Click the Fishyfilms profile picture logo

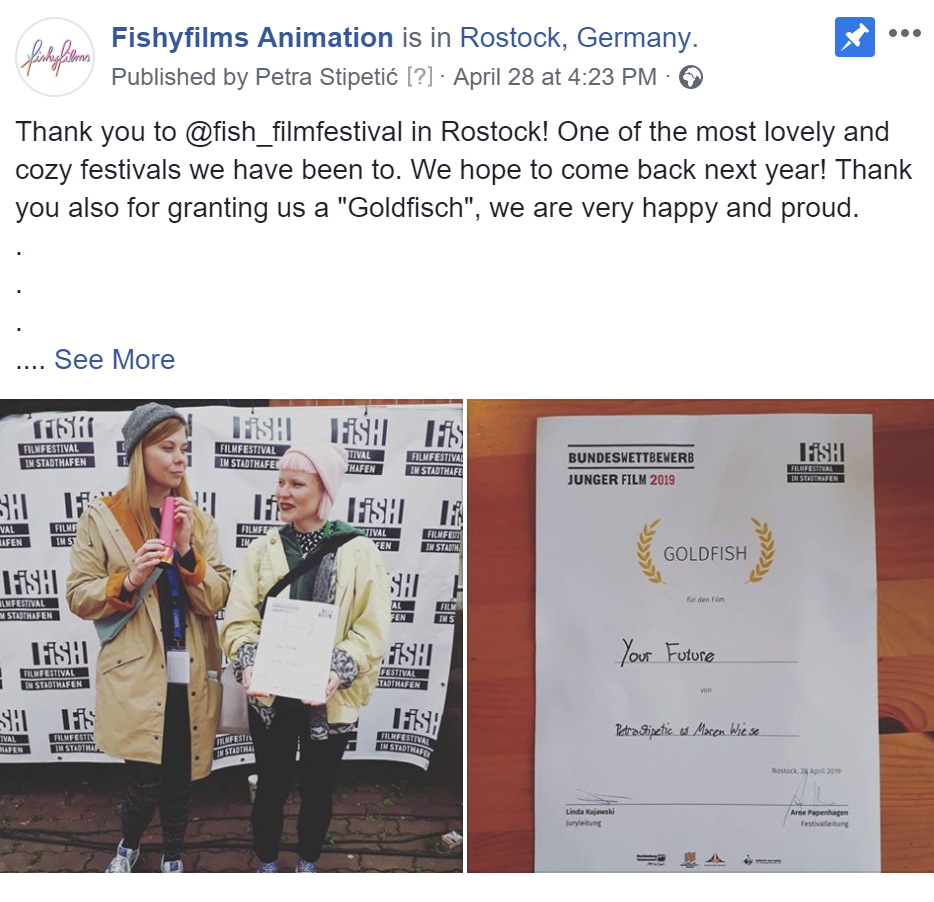click(x=55, y=57)
